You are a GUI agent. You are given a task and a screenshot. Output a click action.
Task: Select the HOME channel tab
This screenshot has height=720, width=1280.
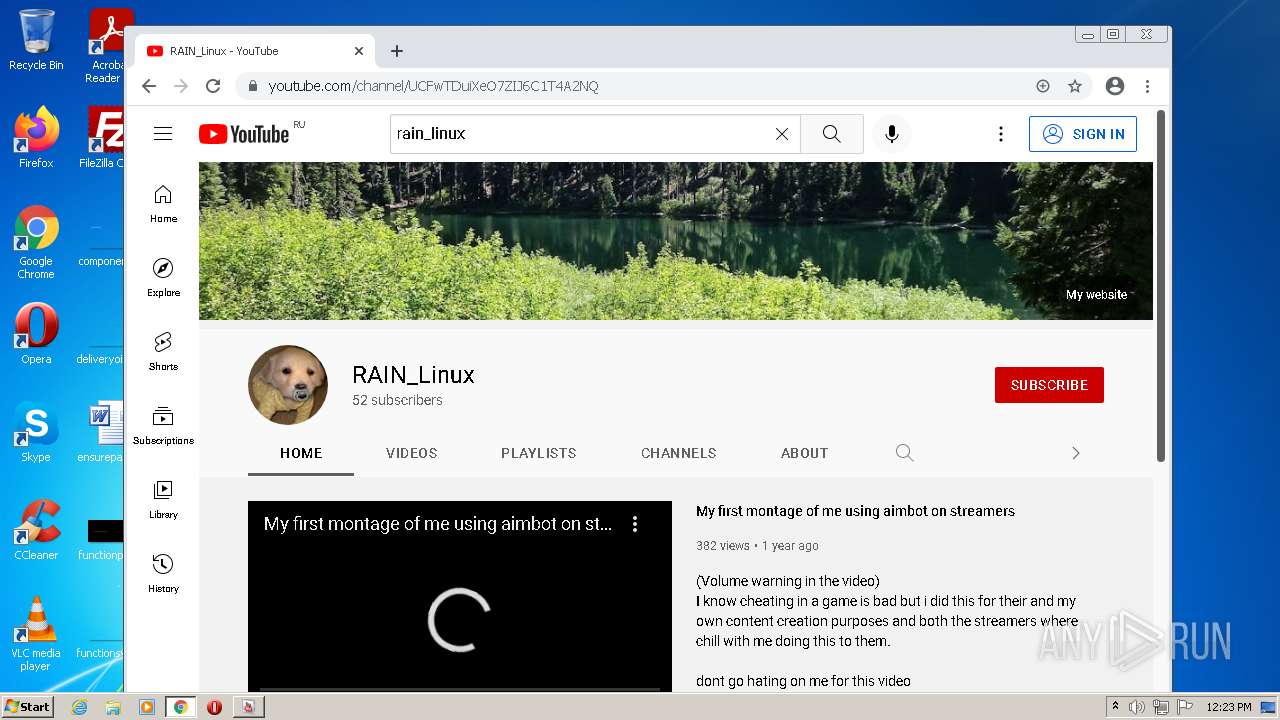coord(301,453)
